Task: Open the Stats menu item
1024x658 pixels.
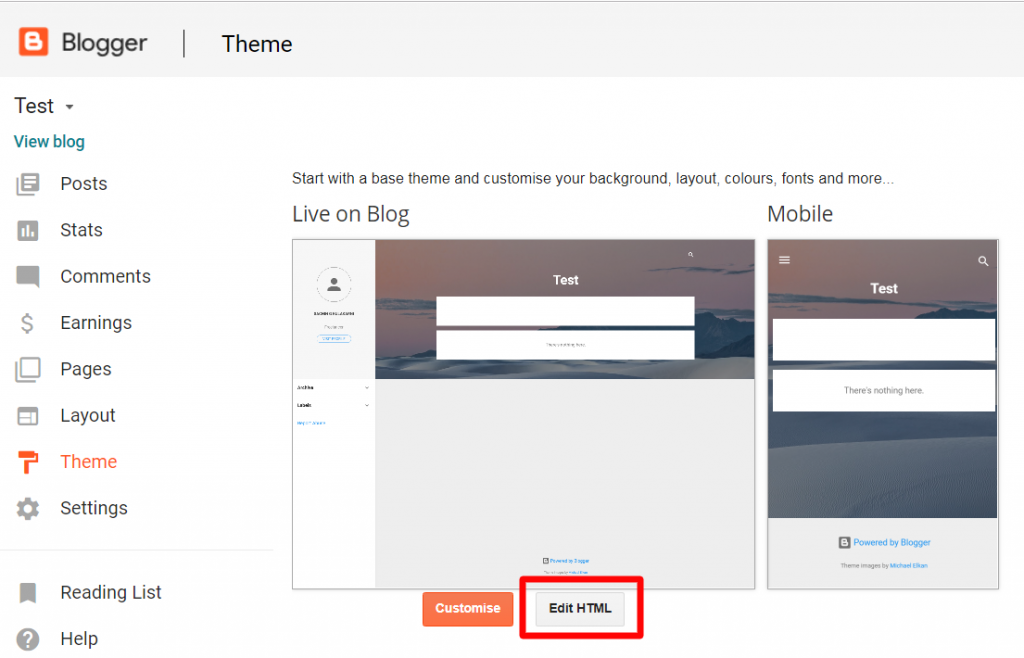Action: pyautogui.click(x=82, y=230)
